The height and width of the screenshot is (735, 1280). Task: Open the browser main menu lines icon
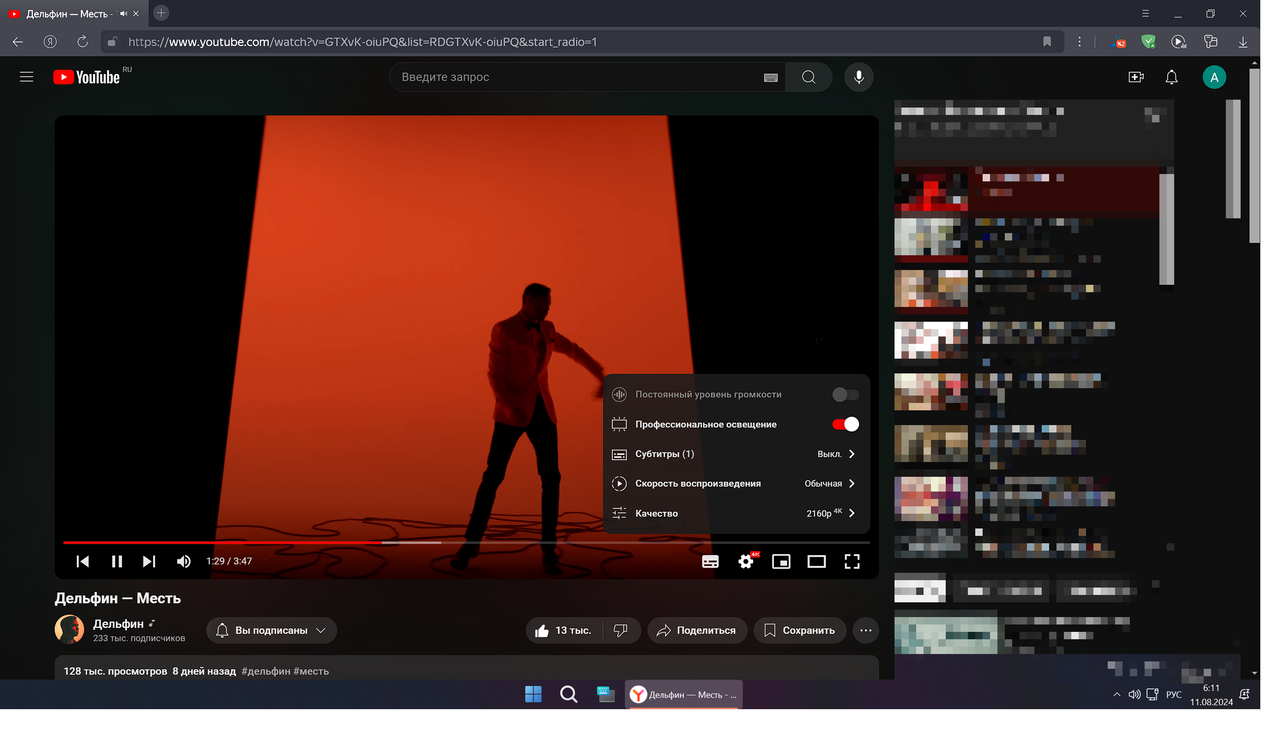coord(1145,13)
